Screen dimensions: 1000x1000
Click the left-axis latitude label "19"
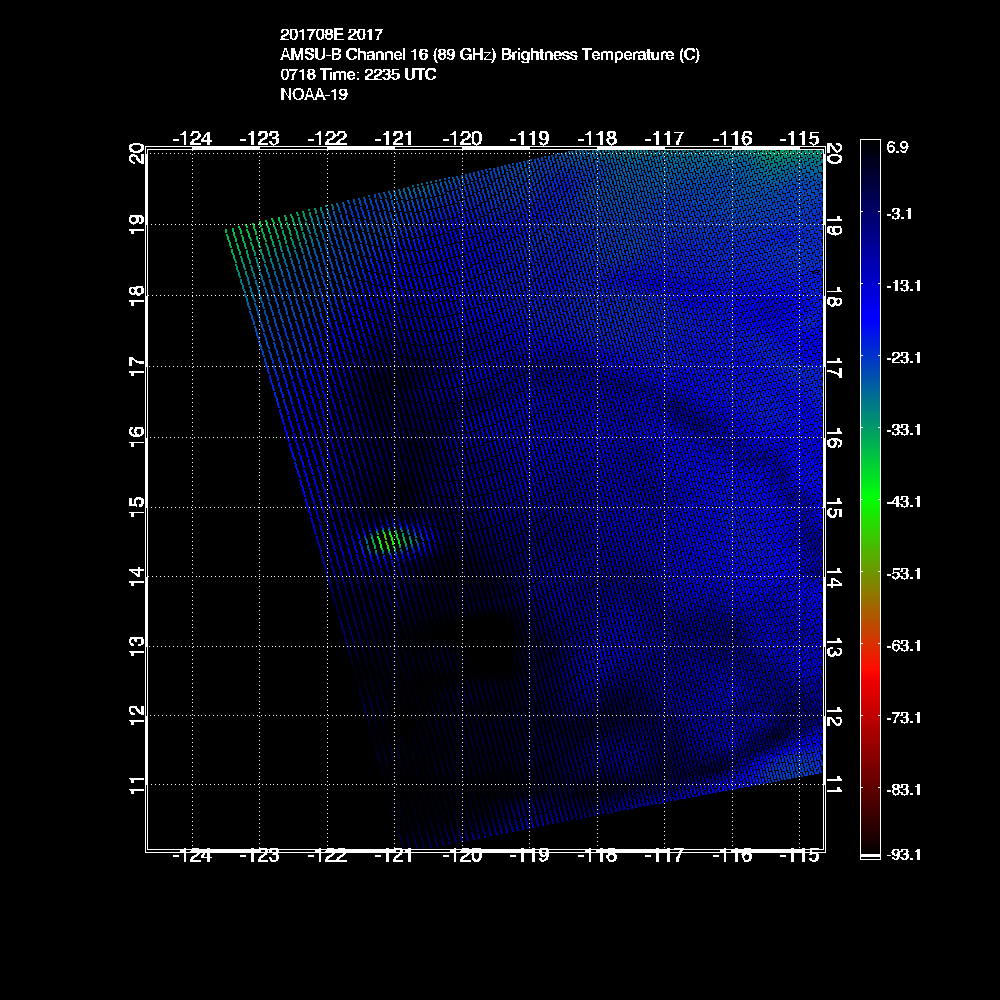tap(136, 224)
